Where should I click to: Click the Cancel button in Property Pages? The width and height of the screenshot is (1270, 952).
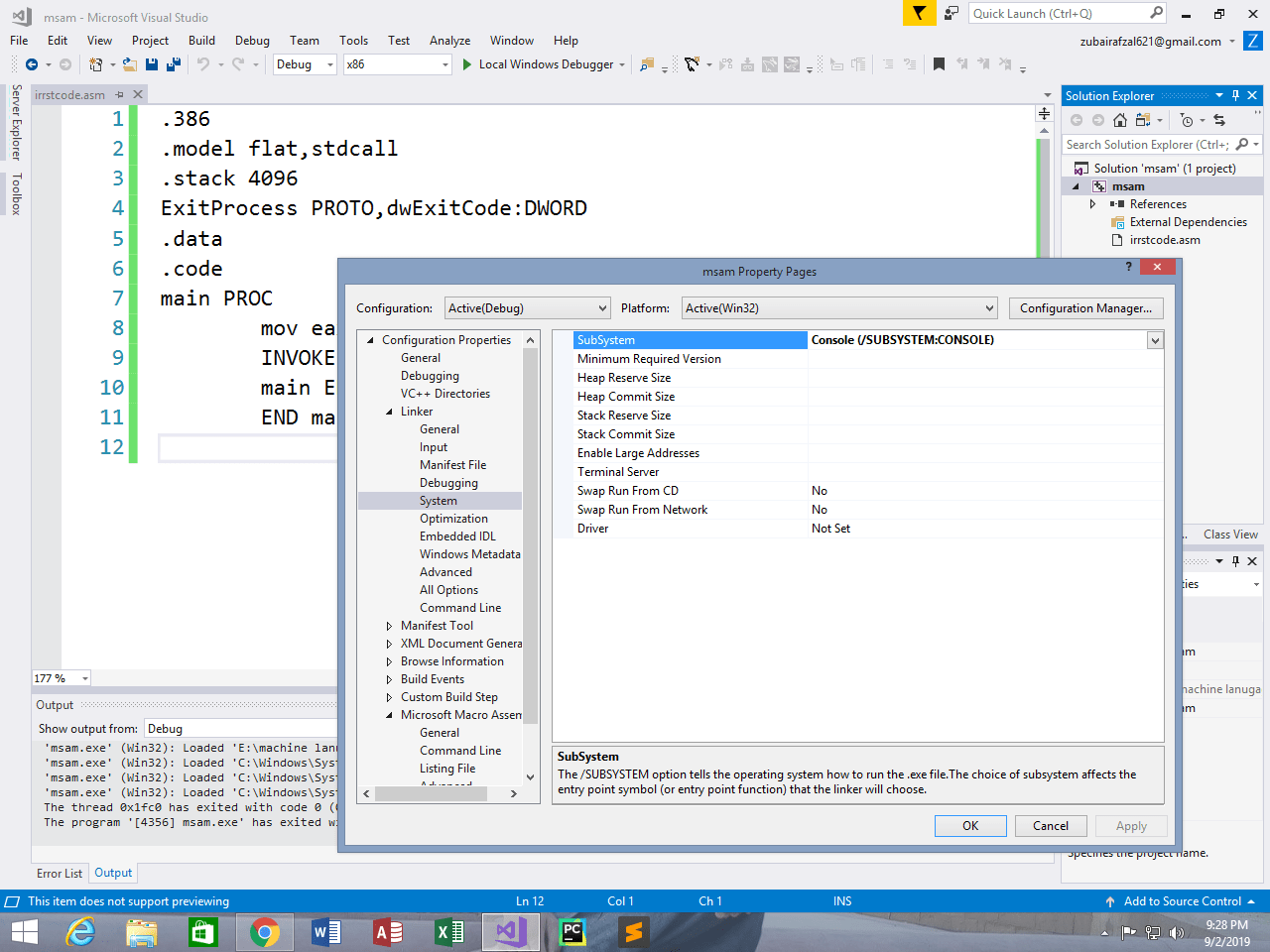[x=1051, y=826]
